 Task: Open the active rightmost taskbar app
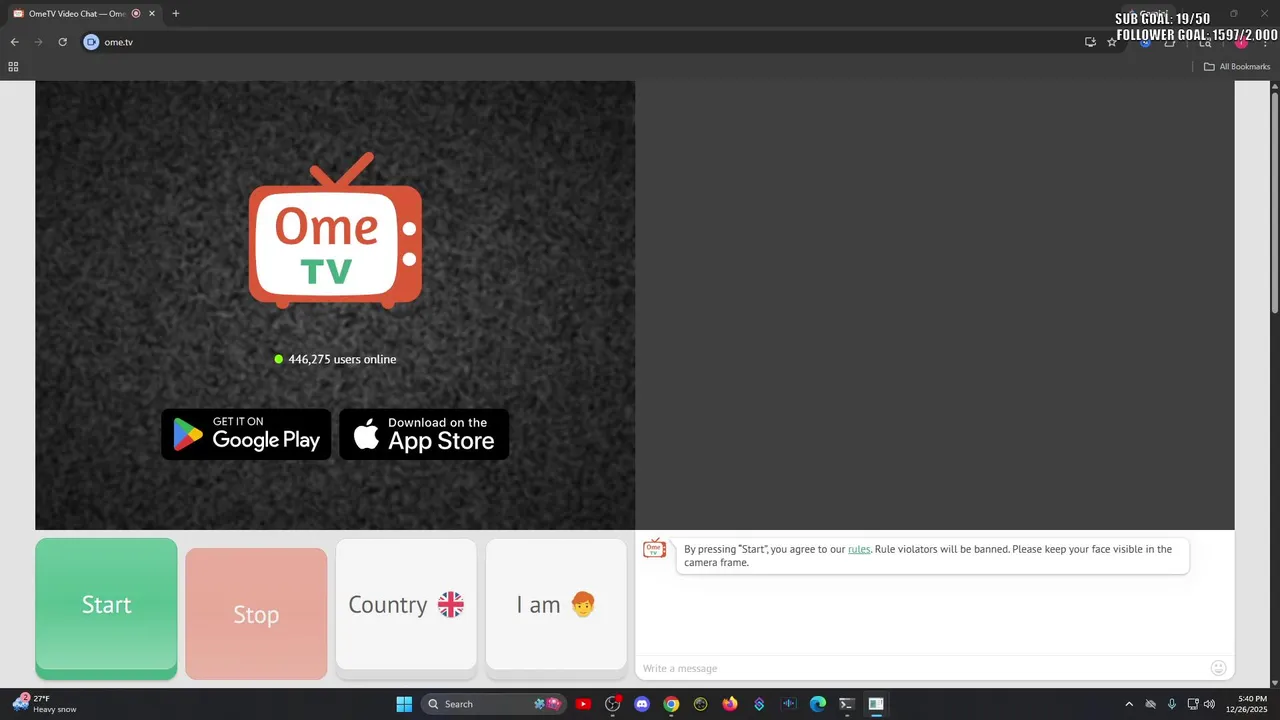click(x=876, y=704)
